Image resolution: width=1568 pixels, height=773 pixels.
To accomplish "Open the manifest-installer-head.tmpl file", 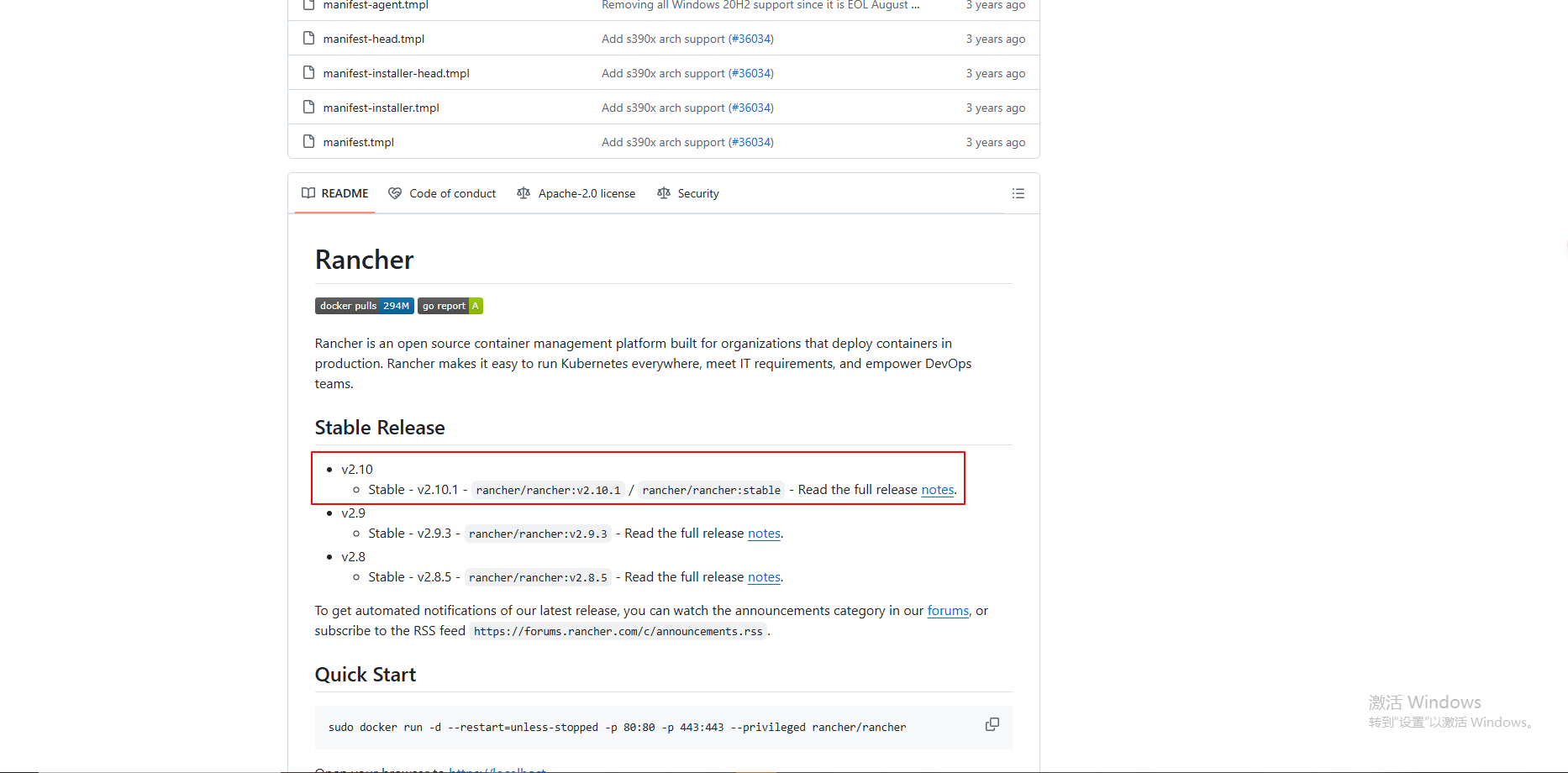I will point(397,73).
